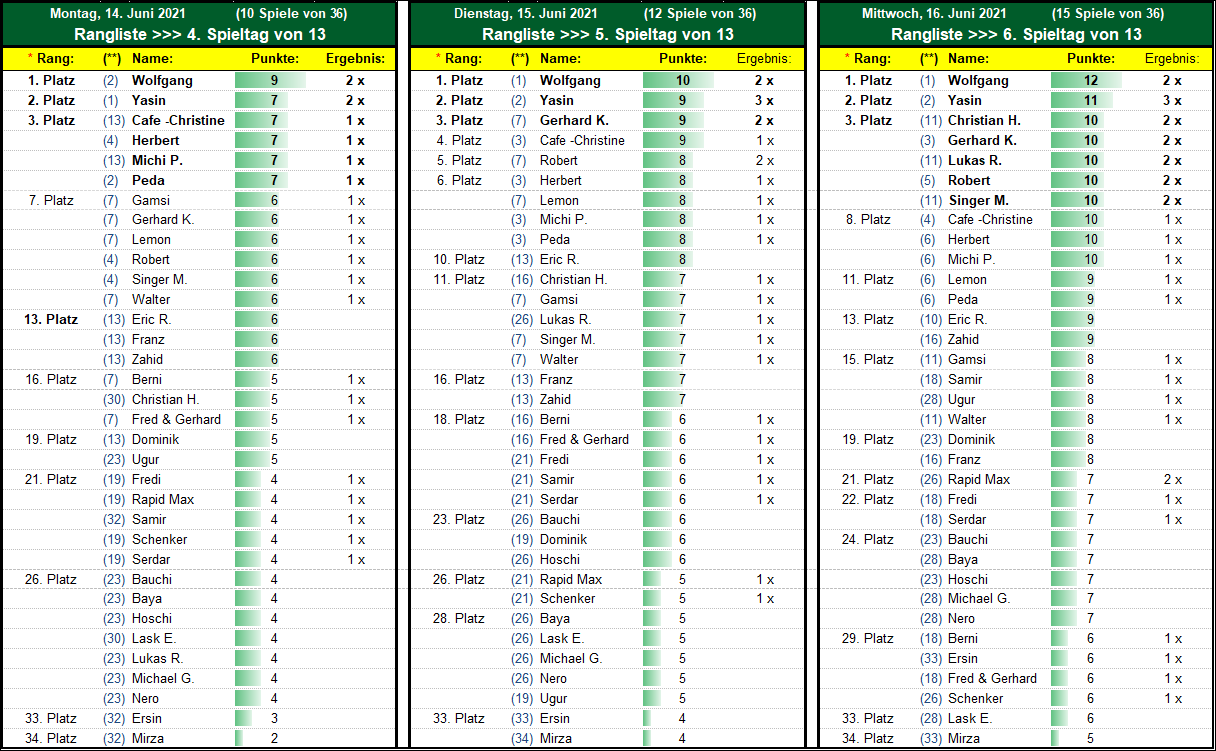The height and width of the screenshot is (751, 1216).
Task: Click 'Lemon' name in the Dienstag table
Action: (x=559, y=200)
